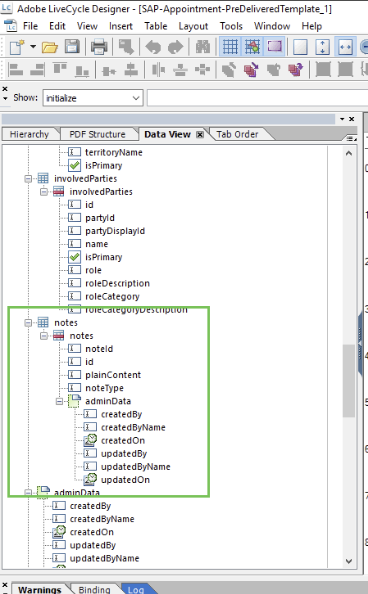
Task: Collapse the outer involvedParties table node
Action: click(x=28, y=178)
